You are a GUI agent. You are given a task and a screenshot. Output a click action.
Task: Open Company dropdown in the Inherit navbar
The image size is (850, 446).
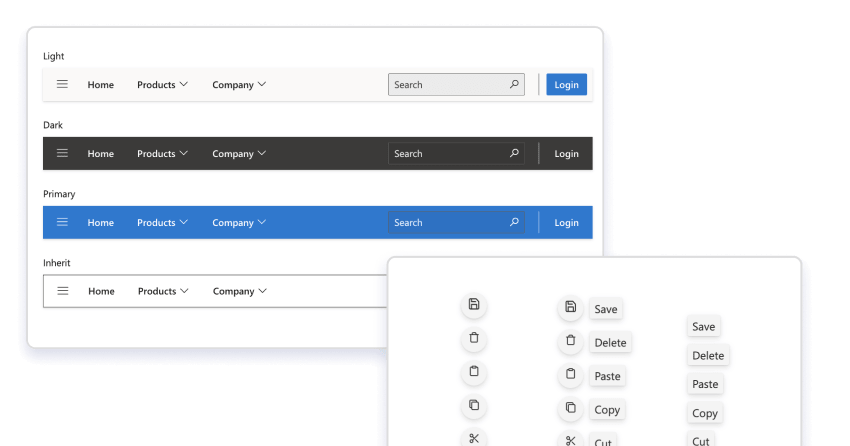(240, 291)
